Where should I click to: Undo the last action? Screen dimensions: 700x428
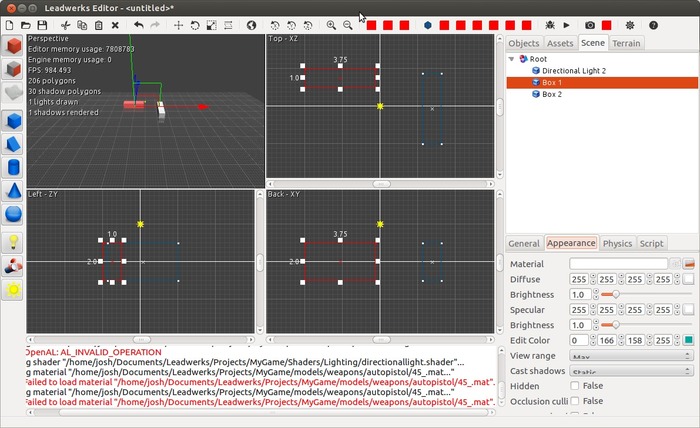pyautogui.click(x=139, y=25)
